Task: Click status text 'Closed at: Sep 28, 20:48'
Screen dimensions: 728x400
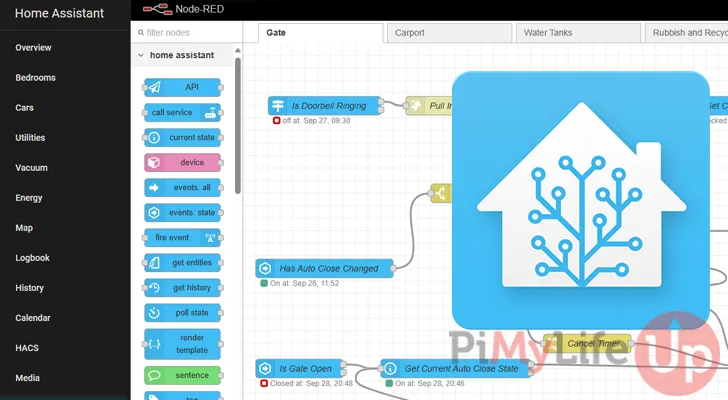Action: click(312, 383)
